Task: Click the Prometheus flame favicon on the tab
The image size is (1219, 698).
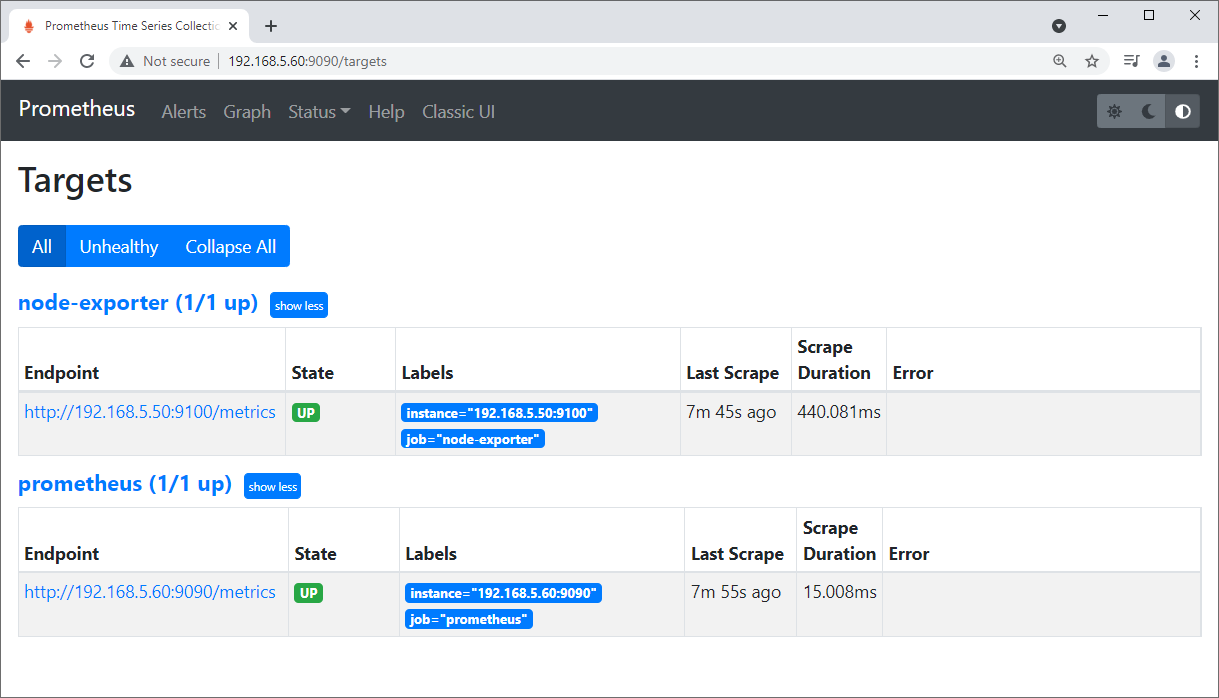Action: (x=28, y=26)
